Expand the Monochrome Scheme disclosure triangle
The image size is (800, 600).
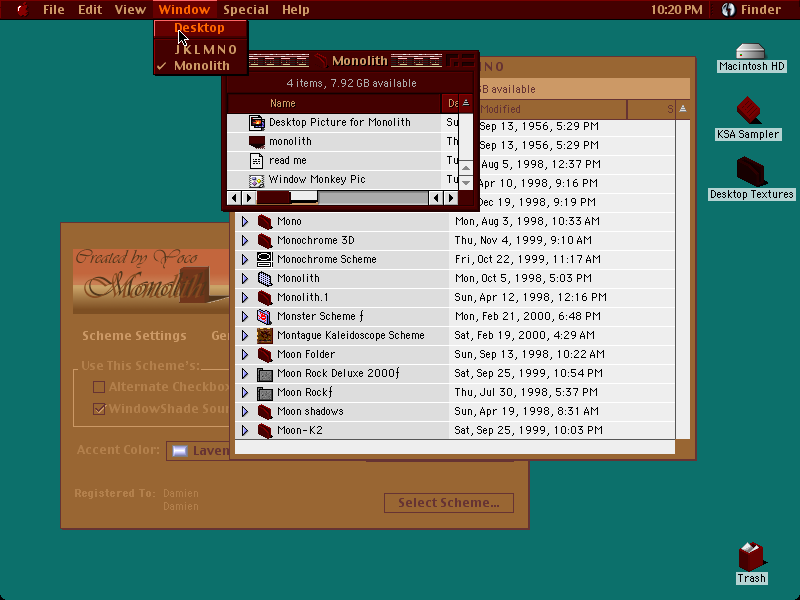[245, 259]
